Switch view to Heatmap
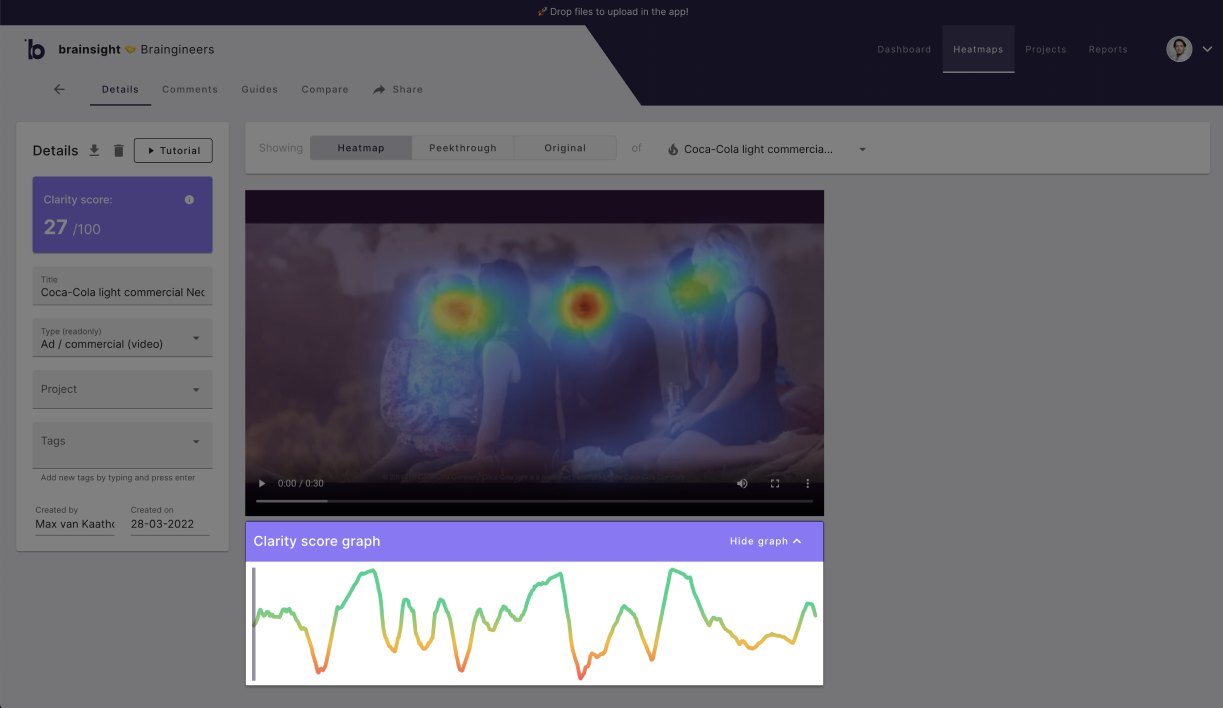The image size is (1223, 708). click(361, 148)
